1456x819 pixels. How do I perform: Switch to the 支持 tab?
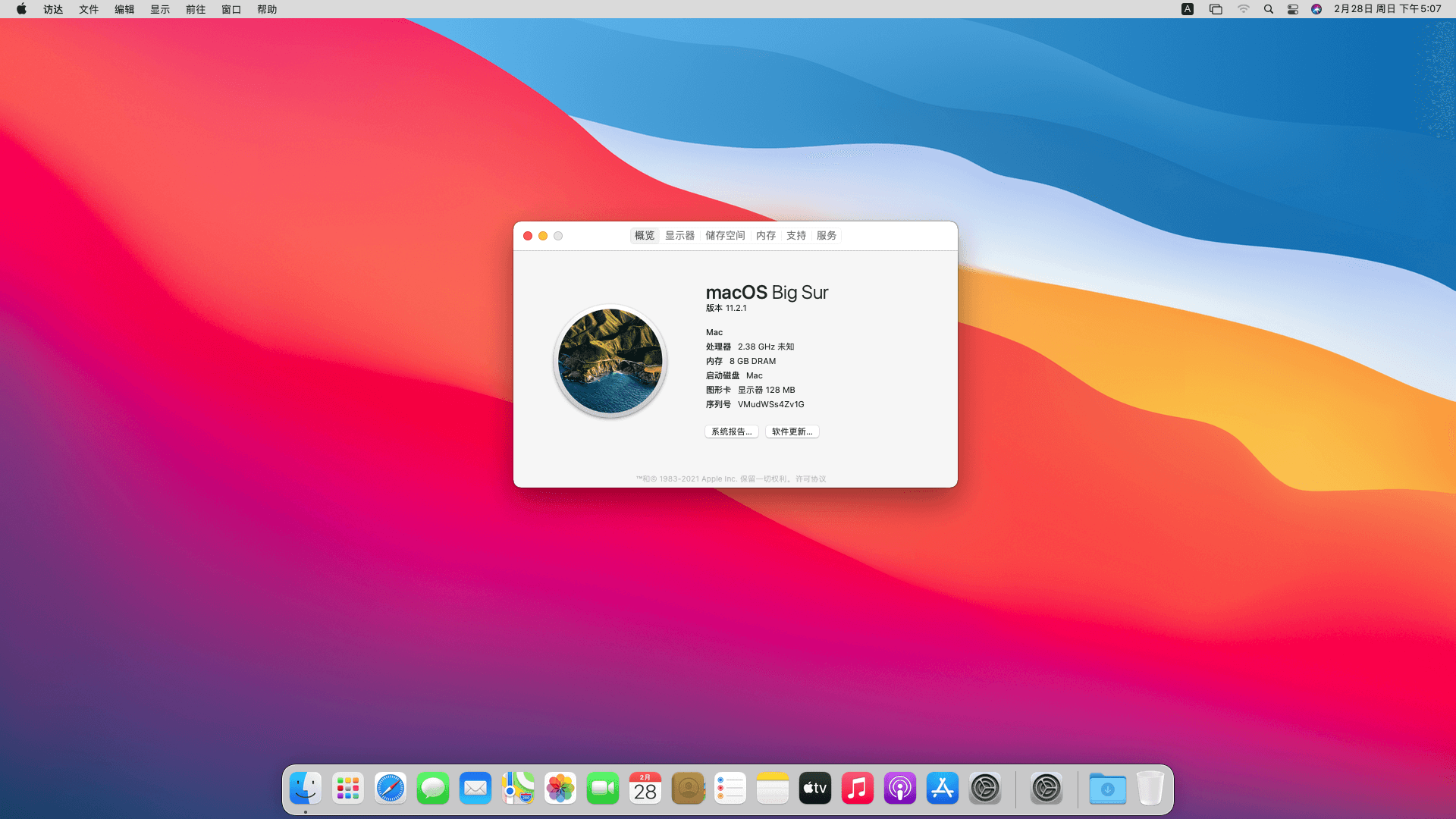[796, 236]
